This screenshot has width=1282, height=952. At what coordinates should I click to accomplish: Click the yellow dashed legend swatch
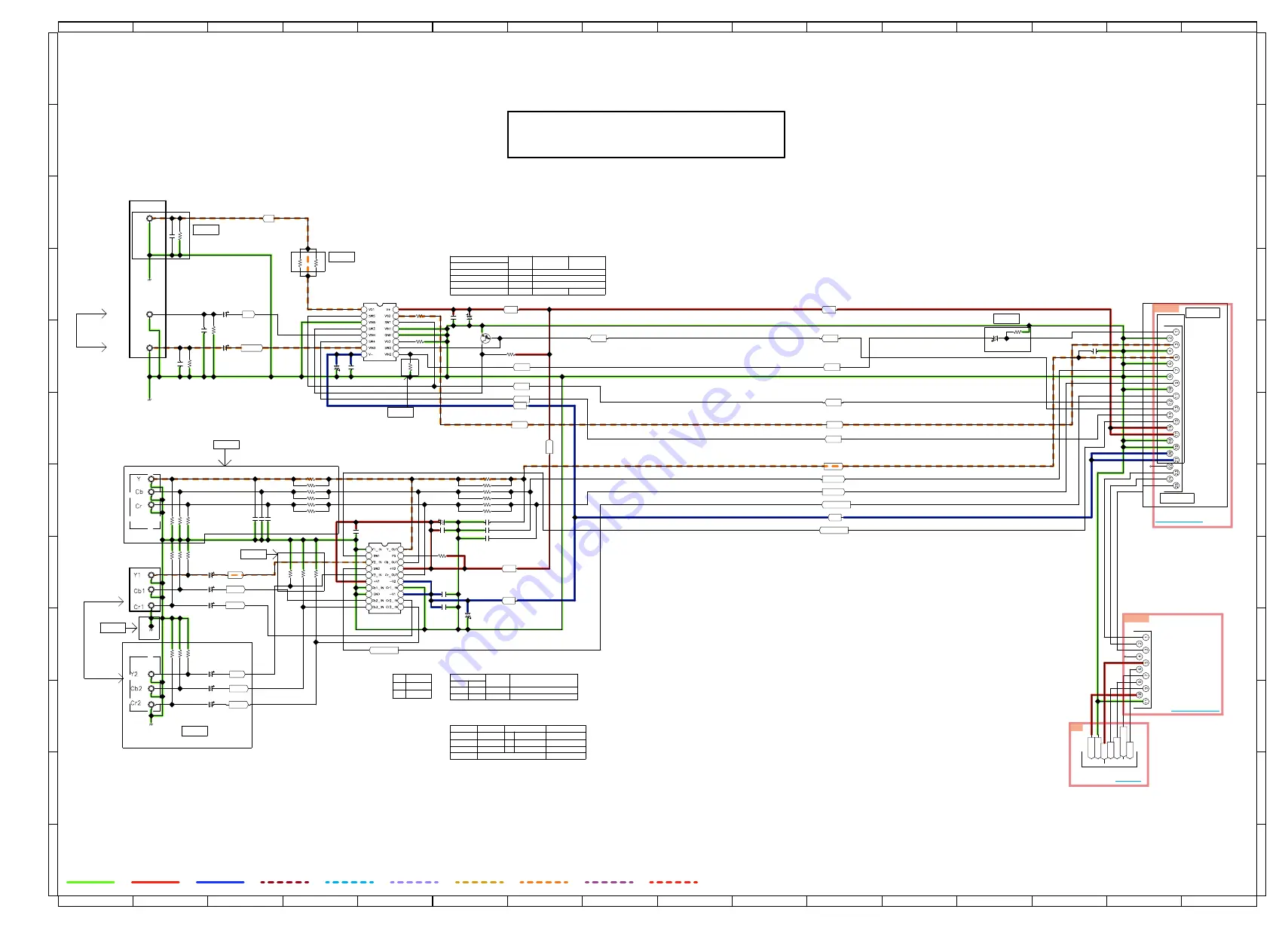click(x=479, y=882)
